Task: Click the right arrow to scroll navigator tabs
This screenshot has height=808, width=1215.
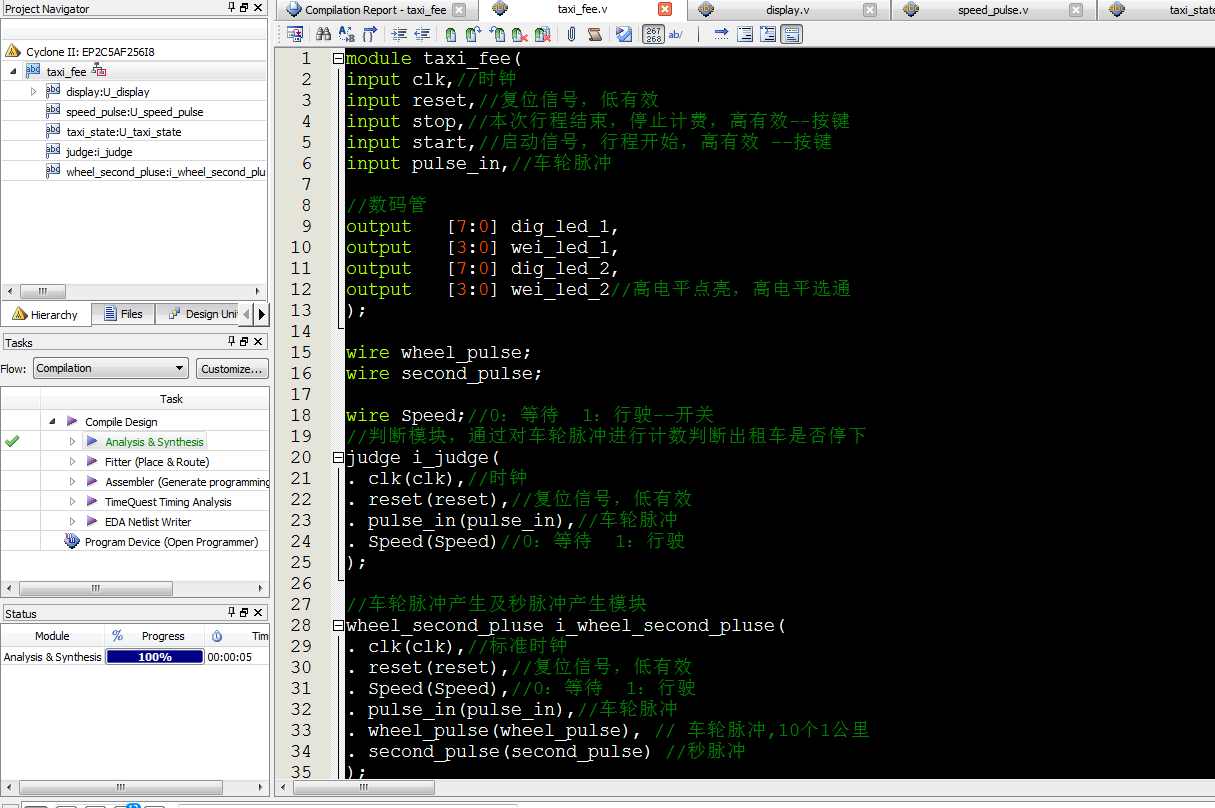Action: (x=262, y=314)
